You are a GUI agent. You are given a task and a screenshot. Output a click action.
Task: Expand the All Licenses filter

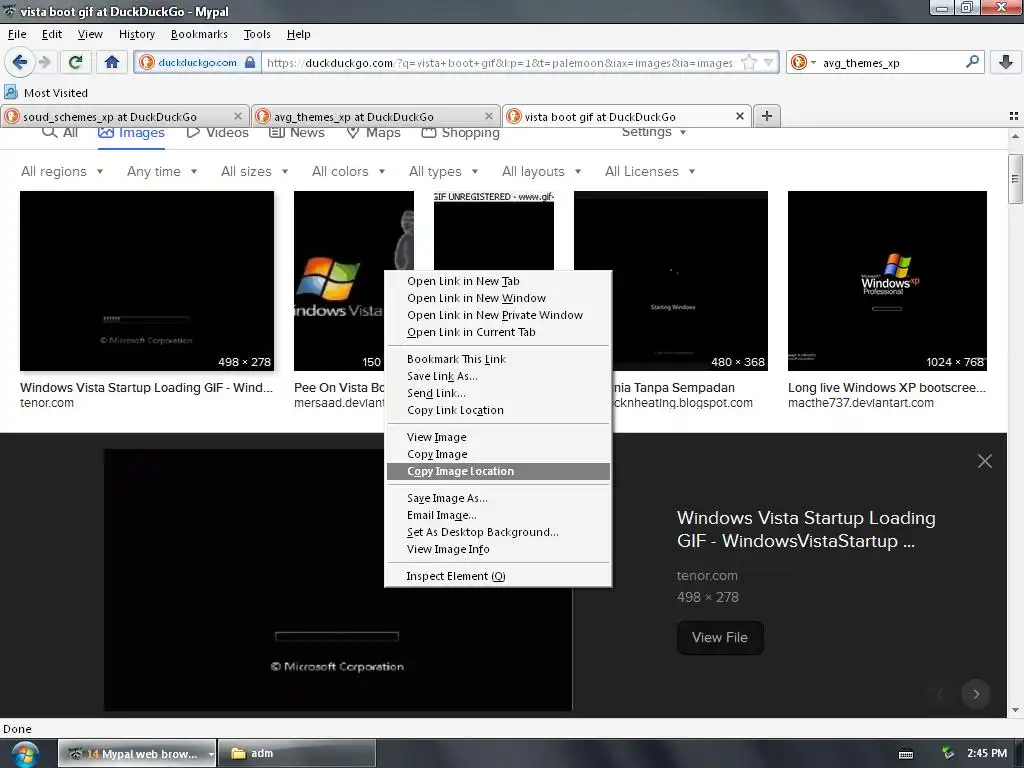click(650, 171)
